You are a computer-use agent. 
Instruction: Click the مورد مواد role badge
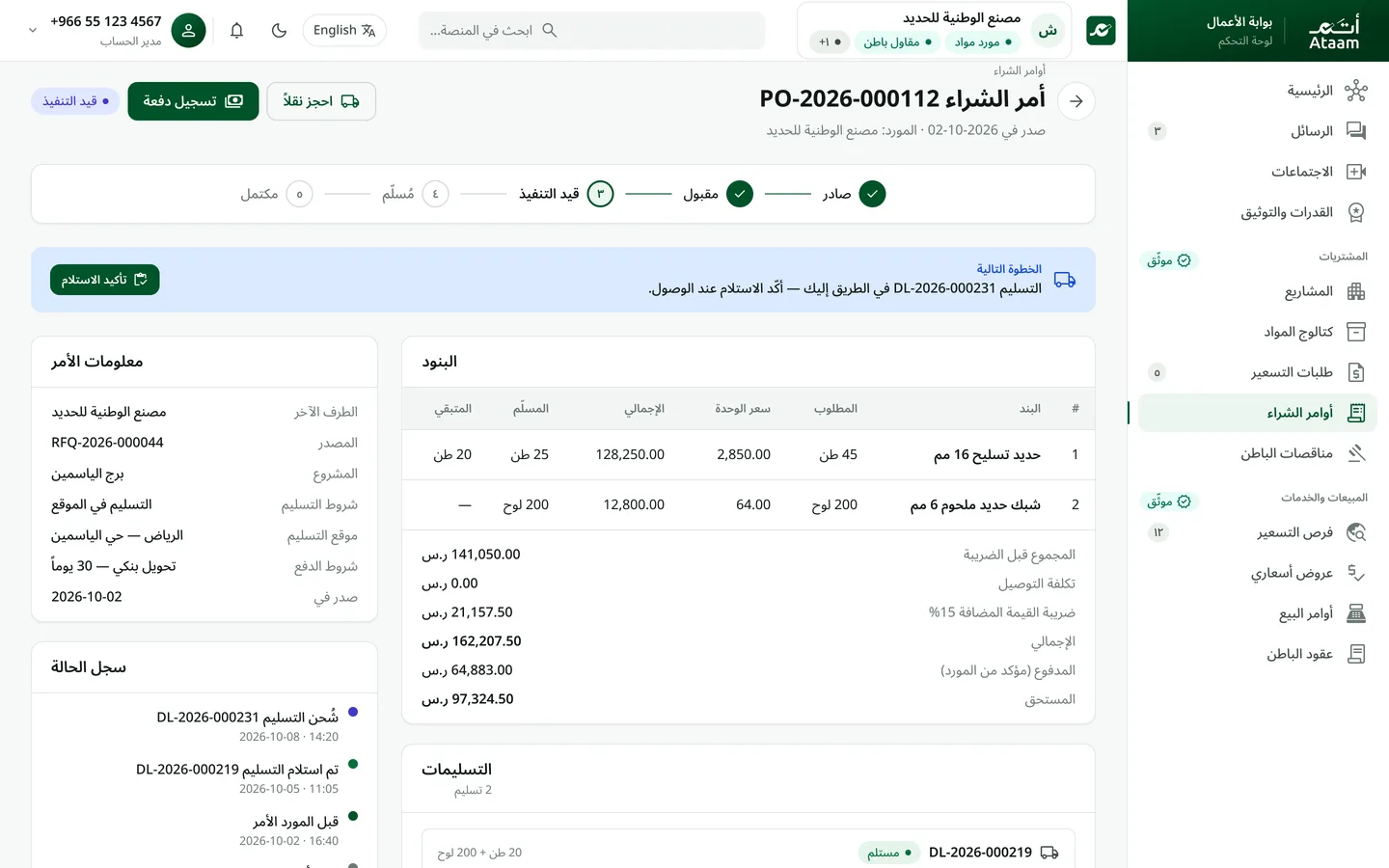(x=983, y=42)
